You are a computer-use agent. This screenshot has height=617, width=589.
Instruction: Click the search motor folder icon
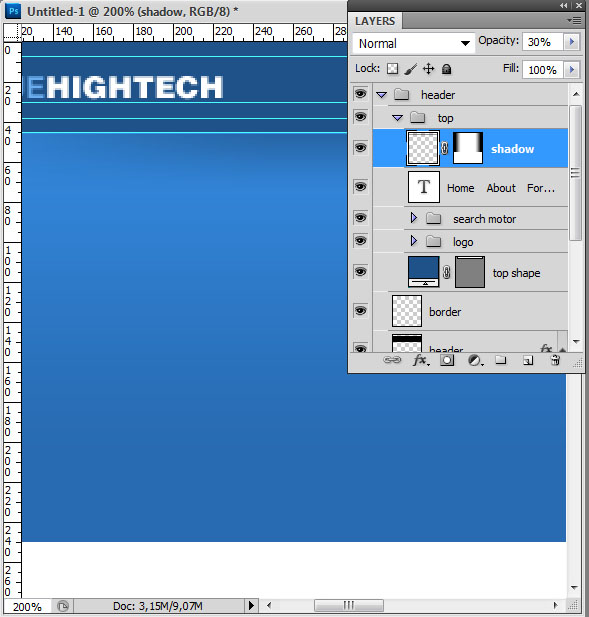pos(433,218)
